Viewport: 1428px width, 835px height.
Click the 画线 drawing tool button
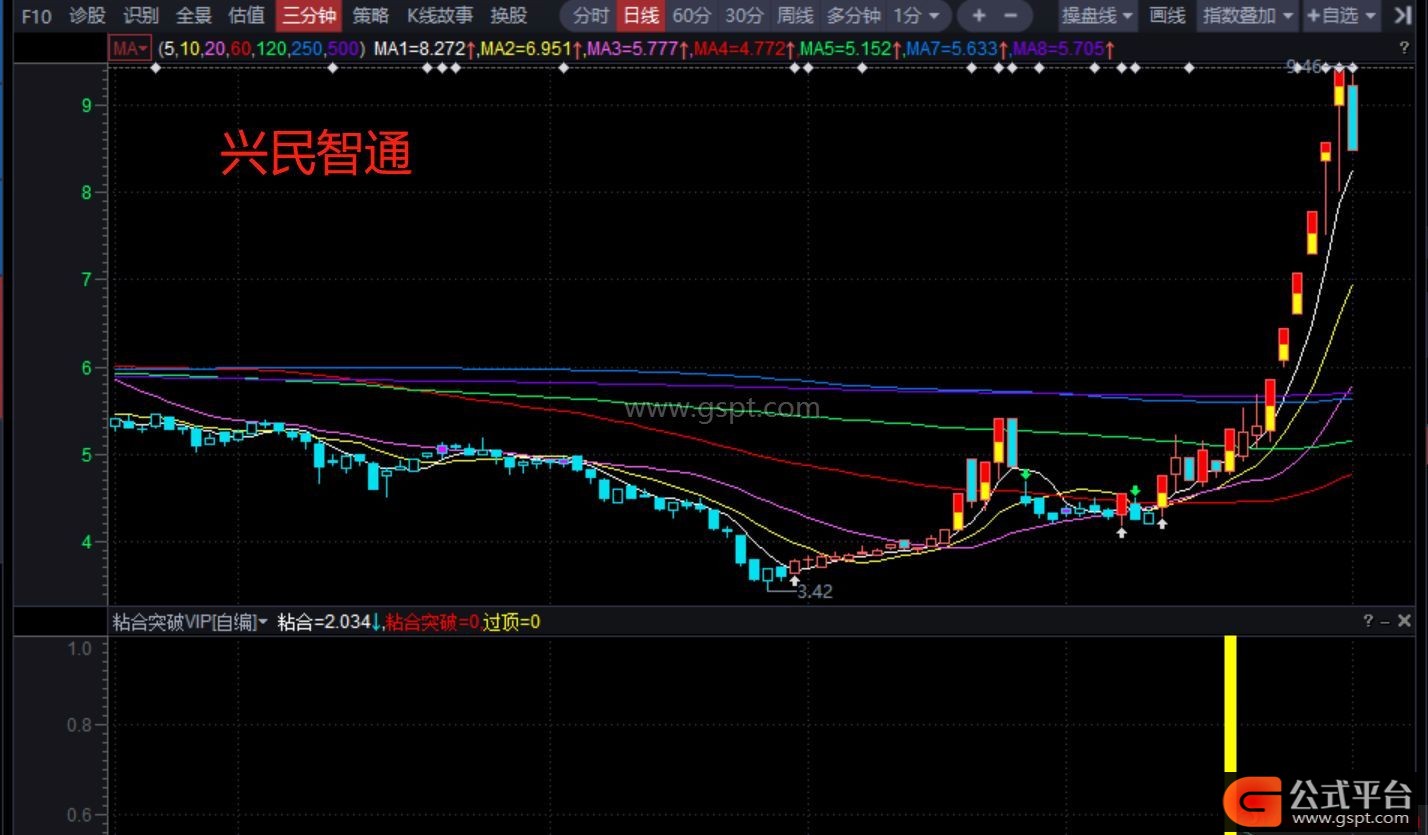tap(1167, 15)
